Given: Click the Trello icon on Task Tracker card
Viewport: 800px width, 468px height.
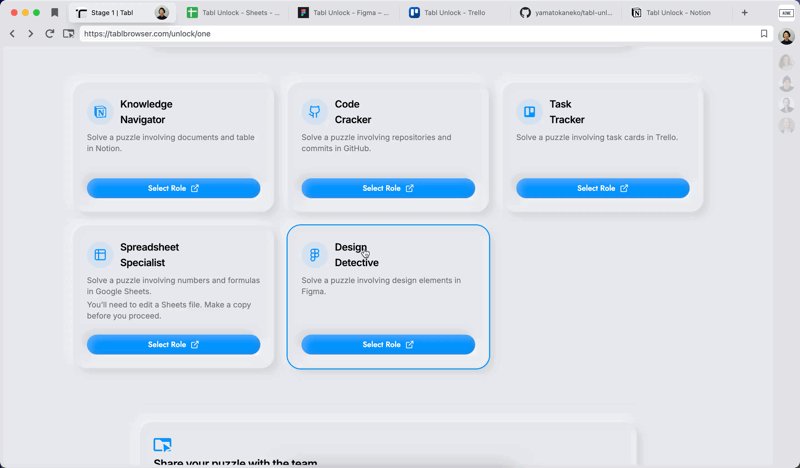Looking at the screenshot, I should point(530,112).
